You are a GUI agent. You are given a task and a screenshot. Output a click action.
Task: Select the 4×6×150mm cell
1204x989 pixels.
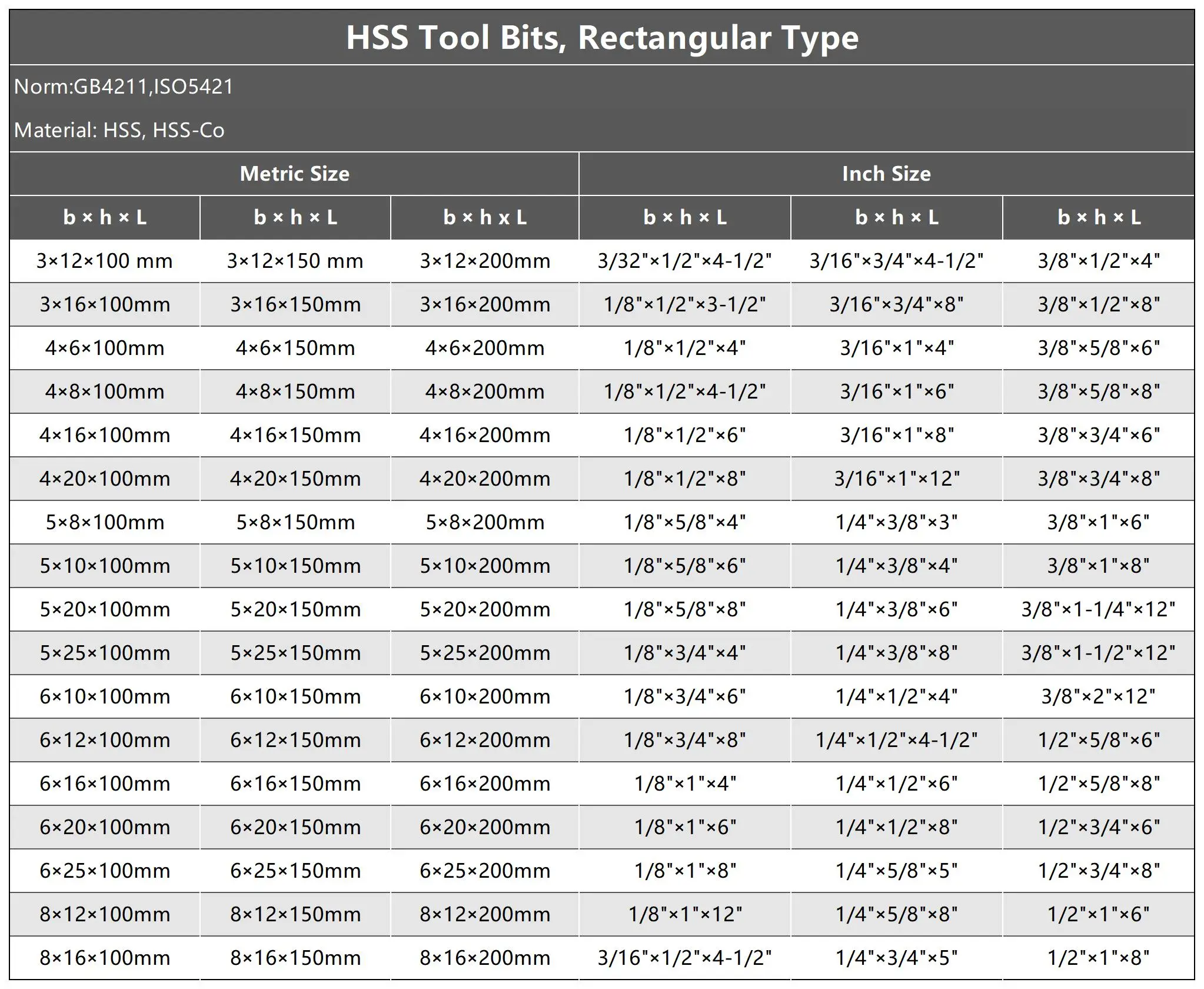(295, 348)
